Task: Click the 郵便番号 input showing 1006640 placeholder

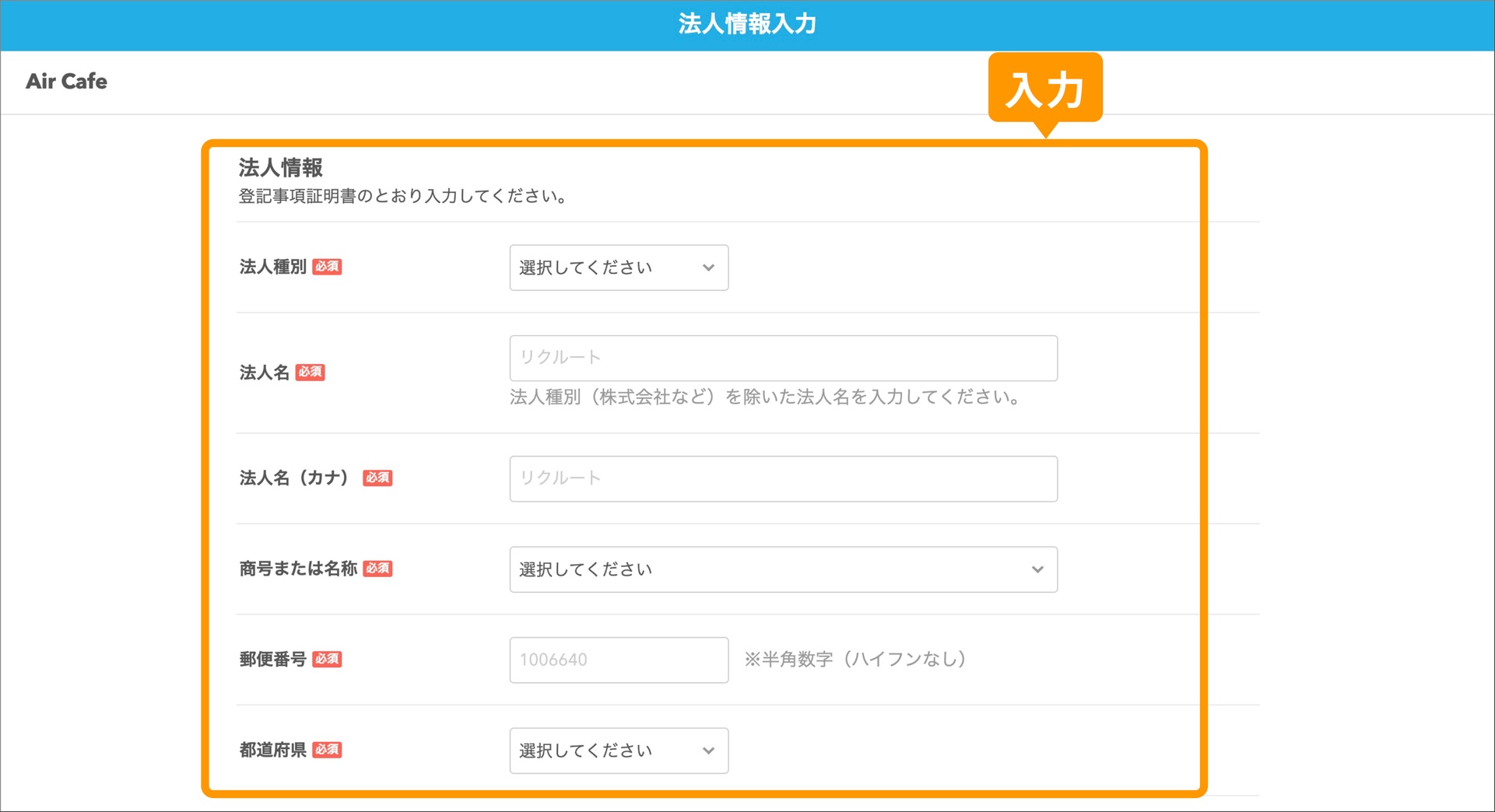Action: click(618, 660)
